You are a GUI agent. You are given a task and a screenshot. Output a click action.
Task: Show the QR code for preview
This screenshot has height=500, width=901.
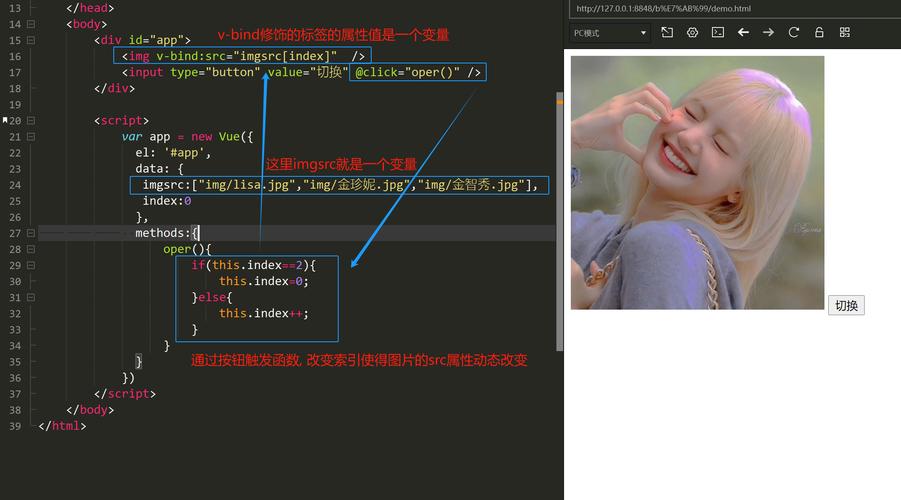pyautogui.click(x=845, y=32)
